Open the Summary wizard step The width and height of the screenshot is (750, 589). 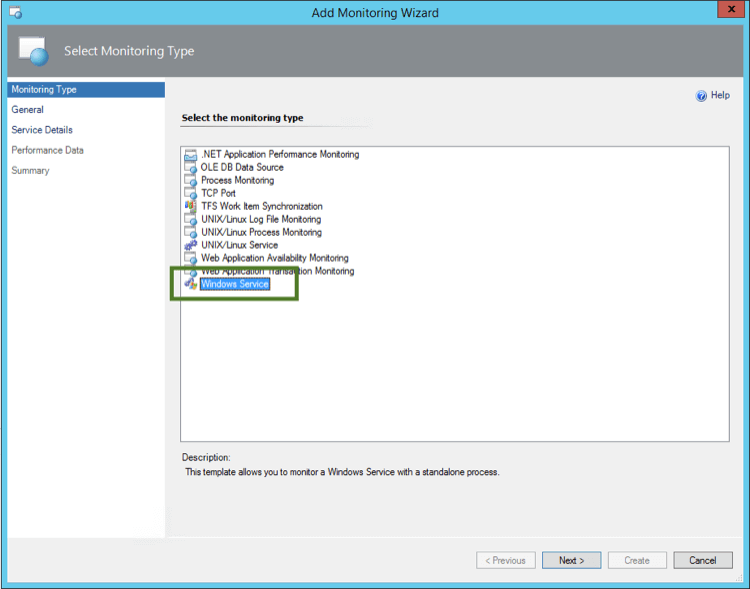pyautogui.click(x=30, y=170)
